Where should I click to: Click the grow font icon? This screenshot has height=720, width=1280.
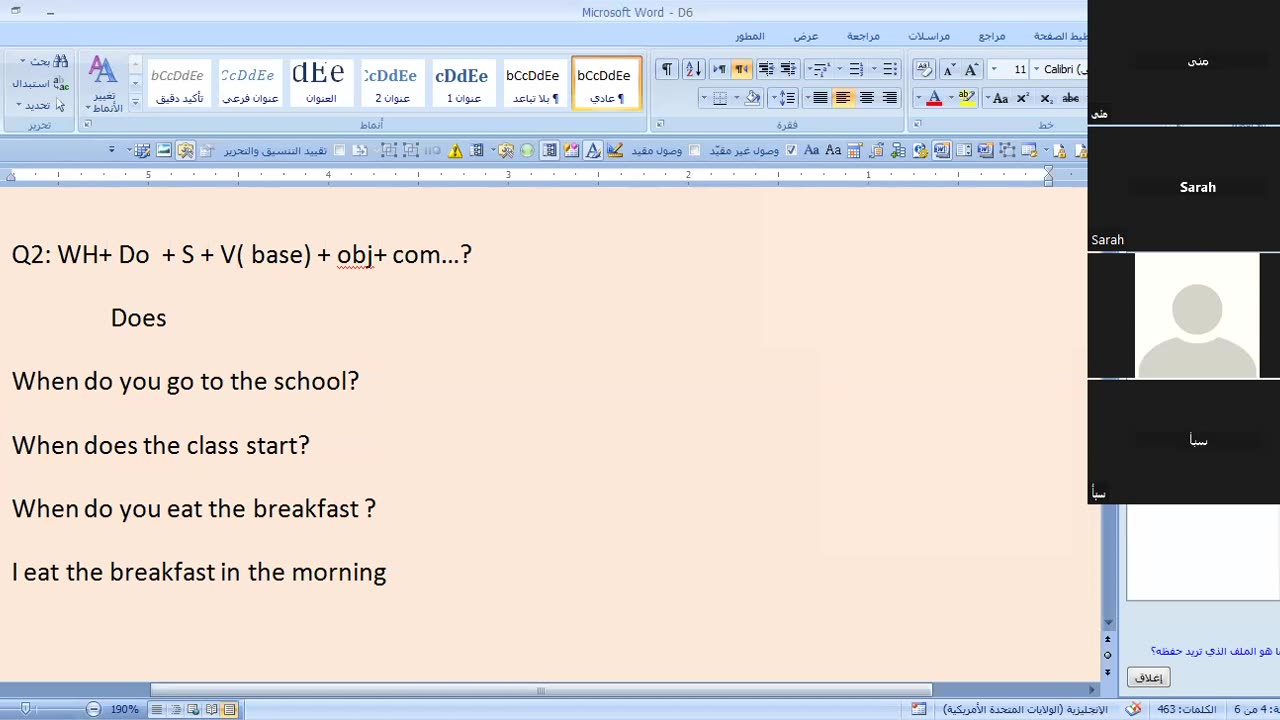pyautogui.click(x=970, y=69)
